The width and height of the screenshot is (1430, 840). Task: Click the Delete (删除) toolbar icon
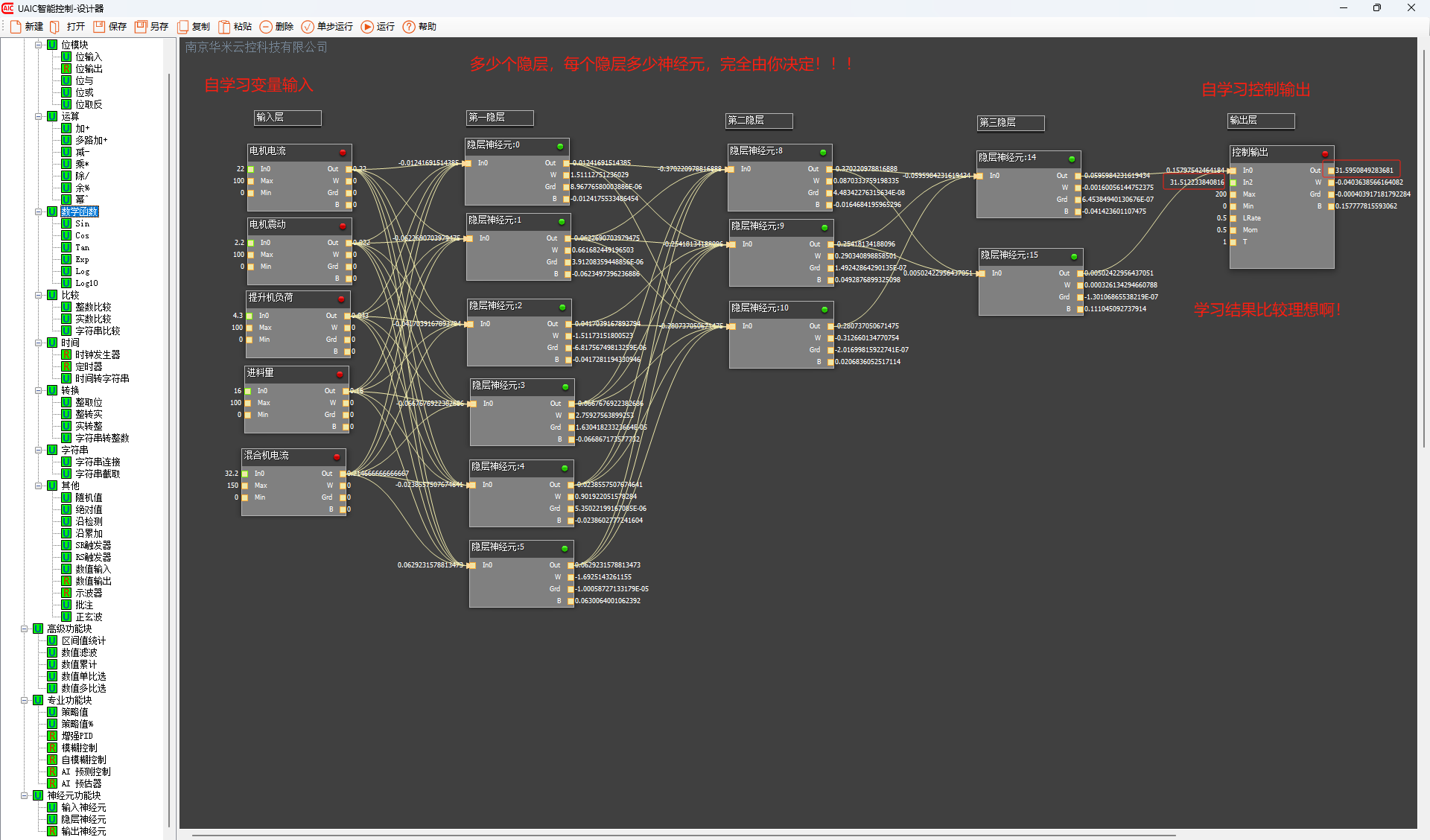point(266,27)
